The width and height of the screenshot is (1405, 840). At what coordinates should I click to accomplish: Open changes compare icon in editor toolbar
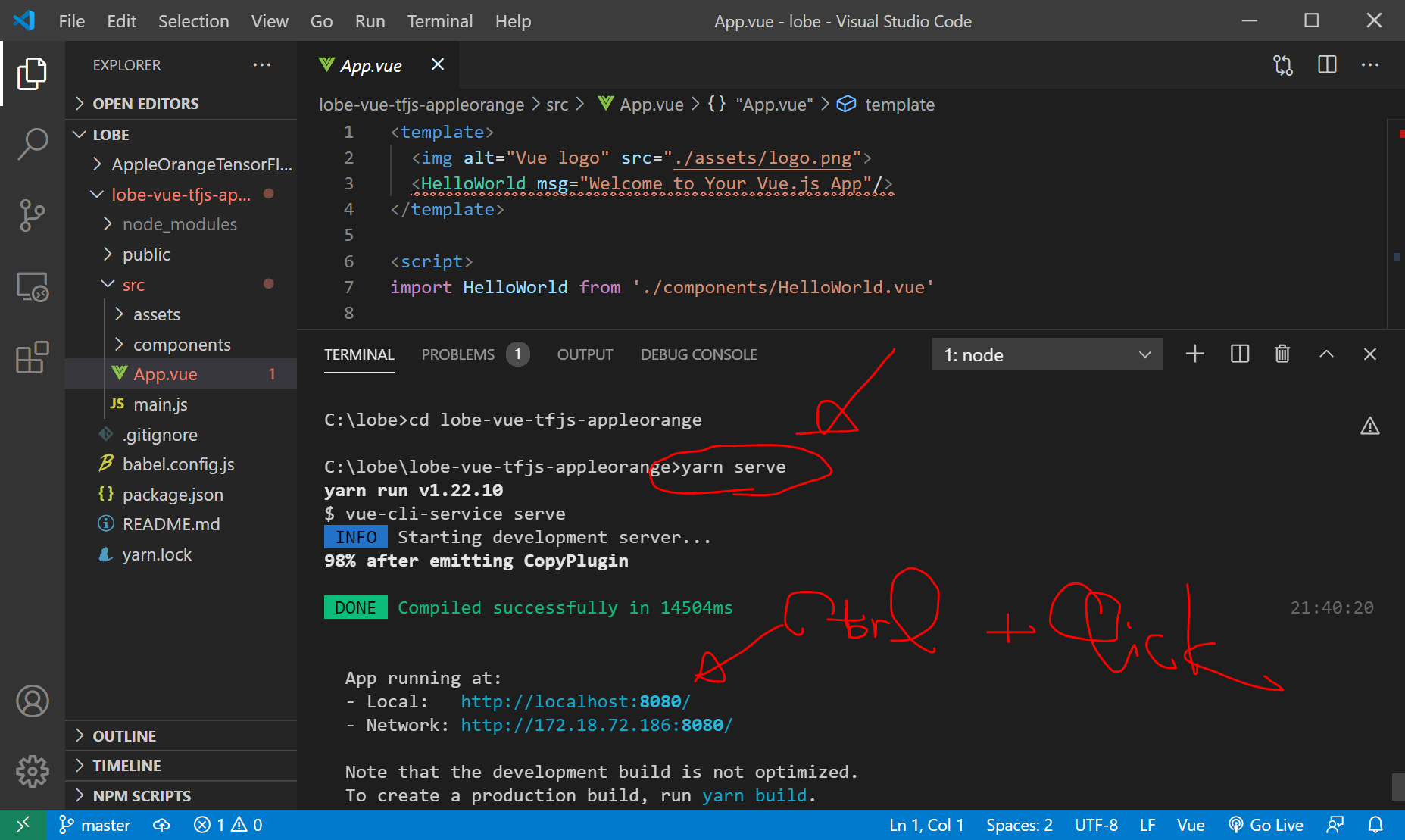(1283, 65)
